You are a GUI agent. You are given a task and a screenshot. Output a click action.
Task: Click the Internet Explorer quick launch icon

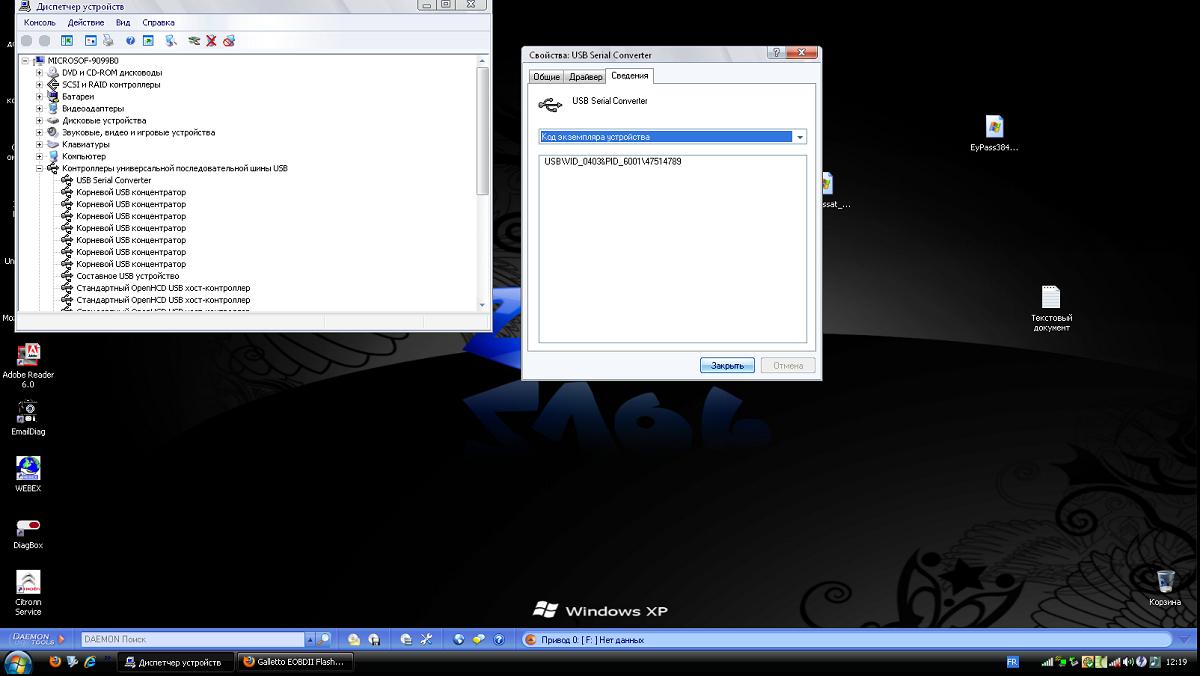coord(90,662)
